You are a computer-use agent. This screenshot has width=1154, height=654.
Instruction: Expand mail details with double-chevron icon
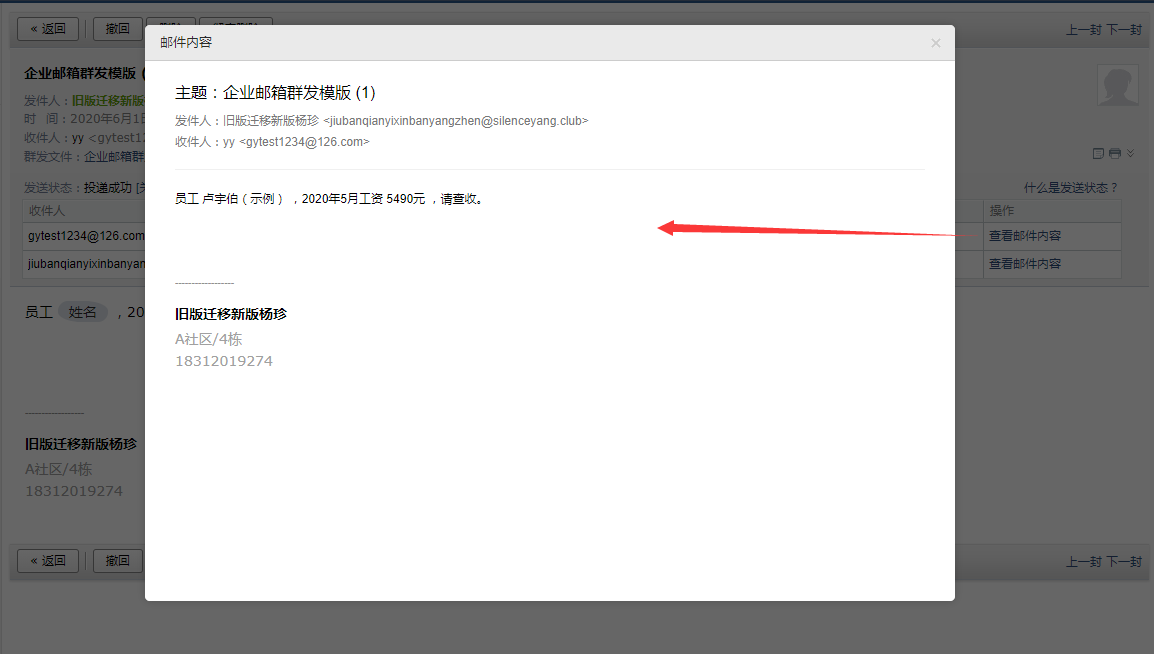1130,153
